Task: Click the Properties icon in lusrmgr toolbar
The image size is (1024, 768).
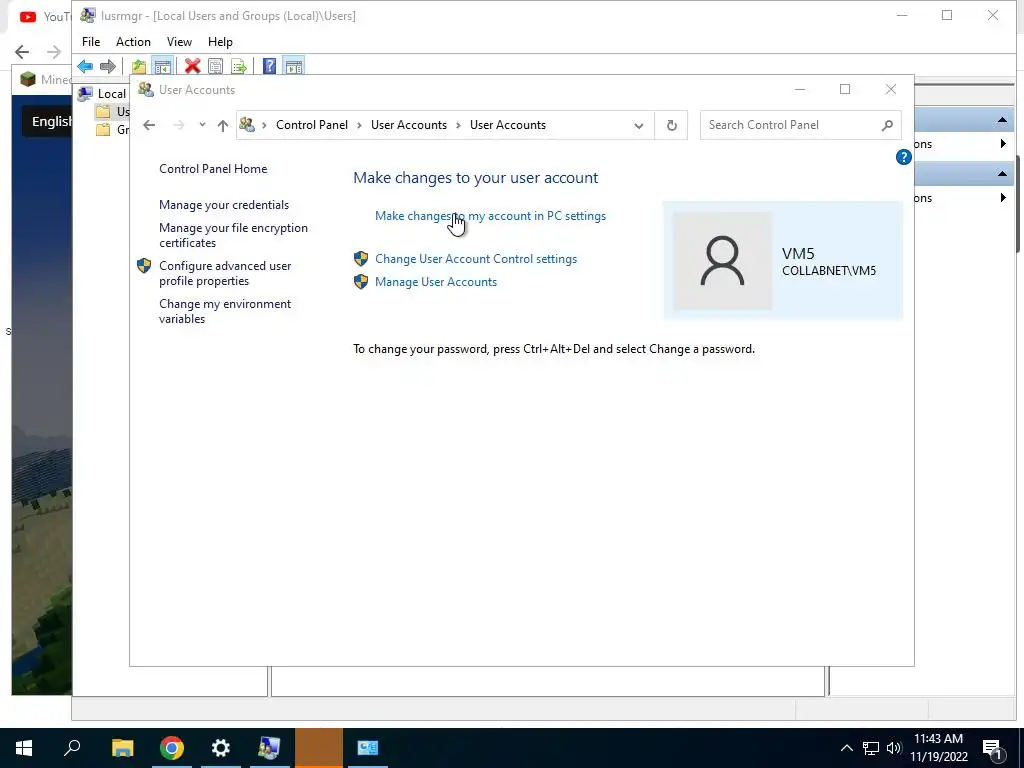Action: point(216,66)
